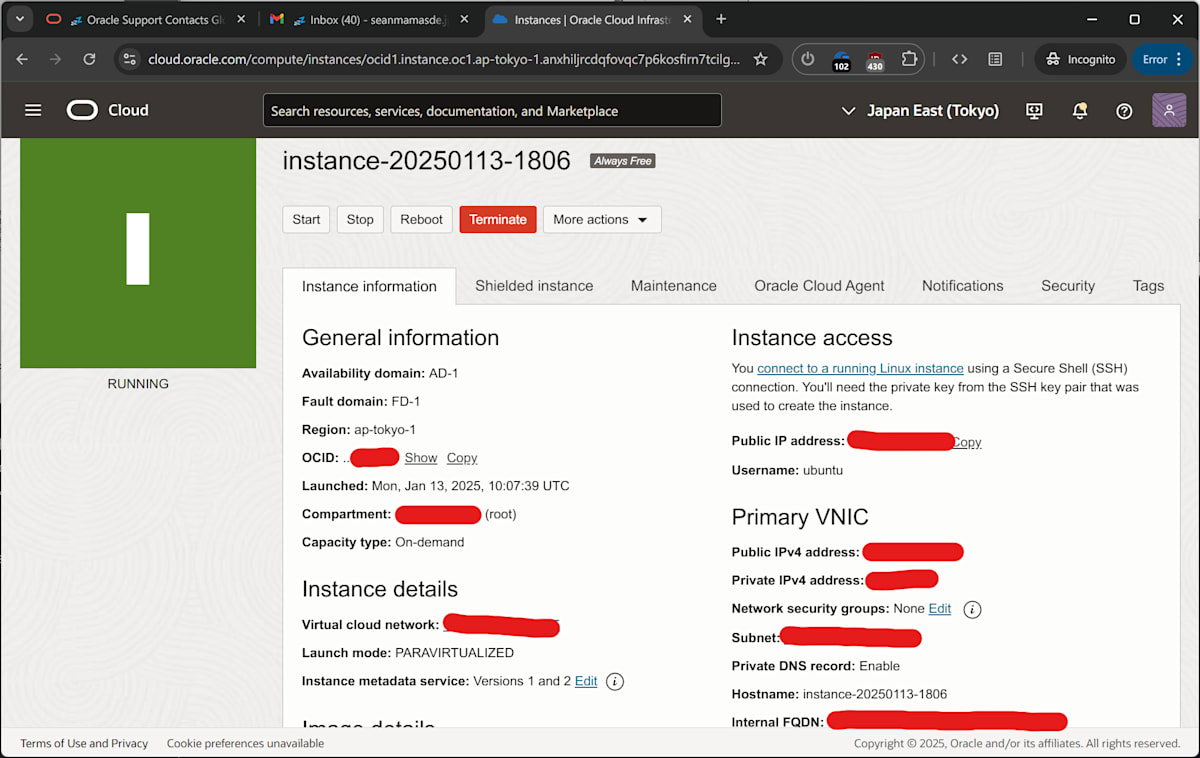Image resolution: width=1200 pixels, height=758 pixels.
Task: Click the Start instance button
Action: 307,220
